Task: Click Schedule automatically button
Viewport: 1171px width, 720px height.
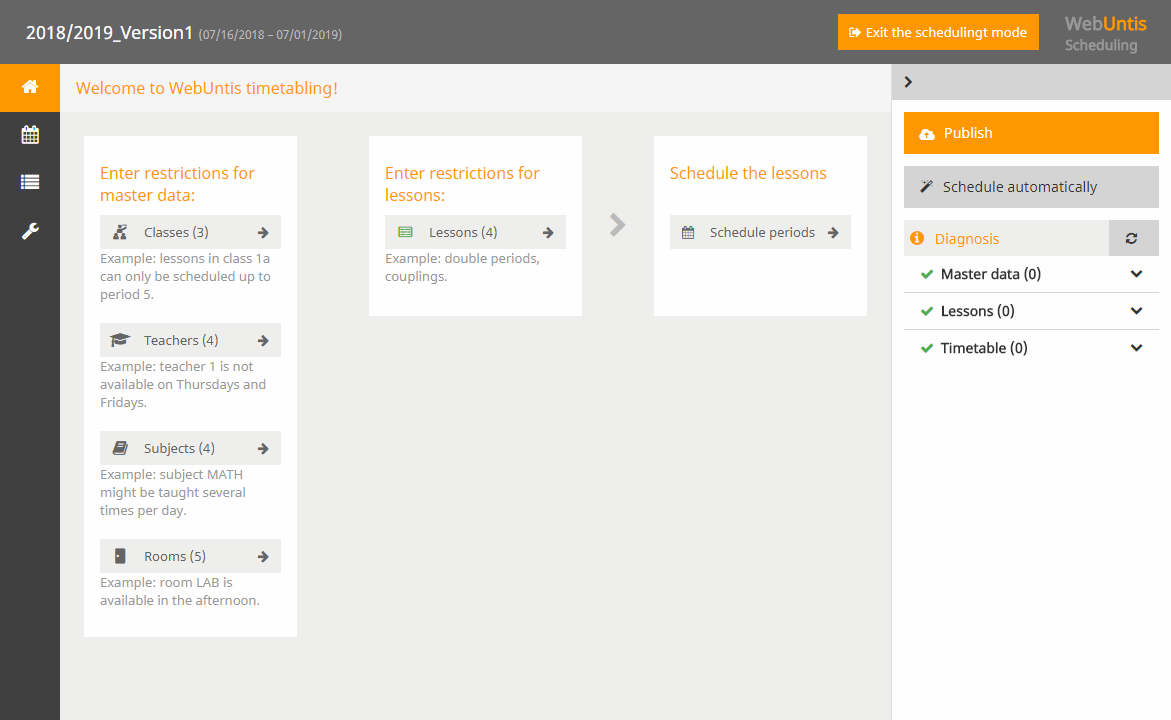Action: coord(1031,187)
